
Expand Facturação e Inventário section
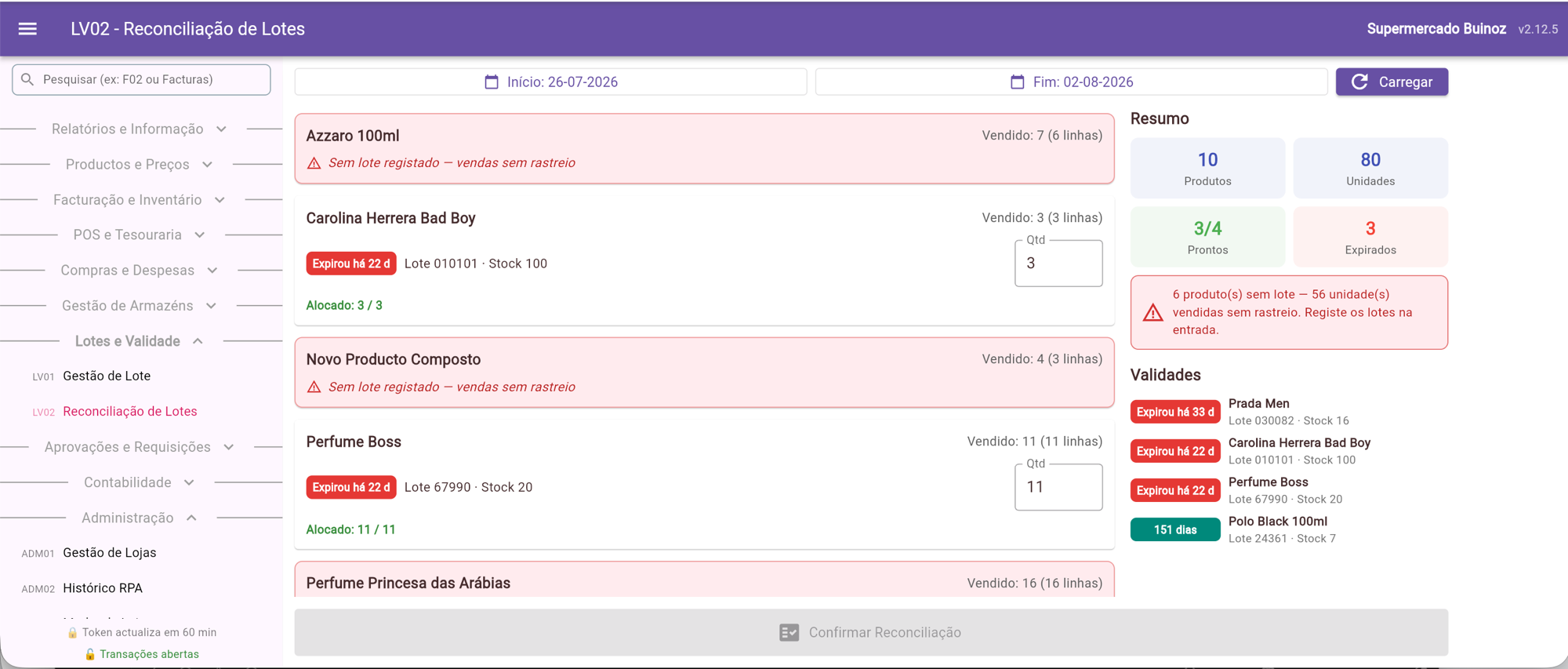coord(141,200)
